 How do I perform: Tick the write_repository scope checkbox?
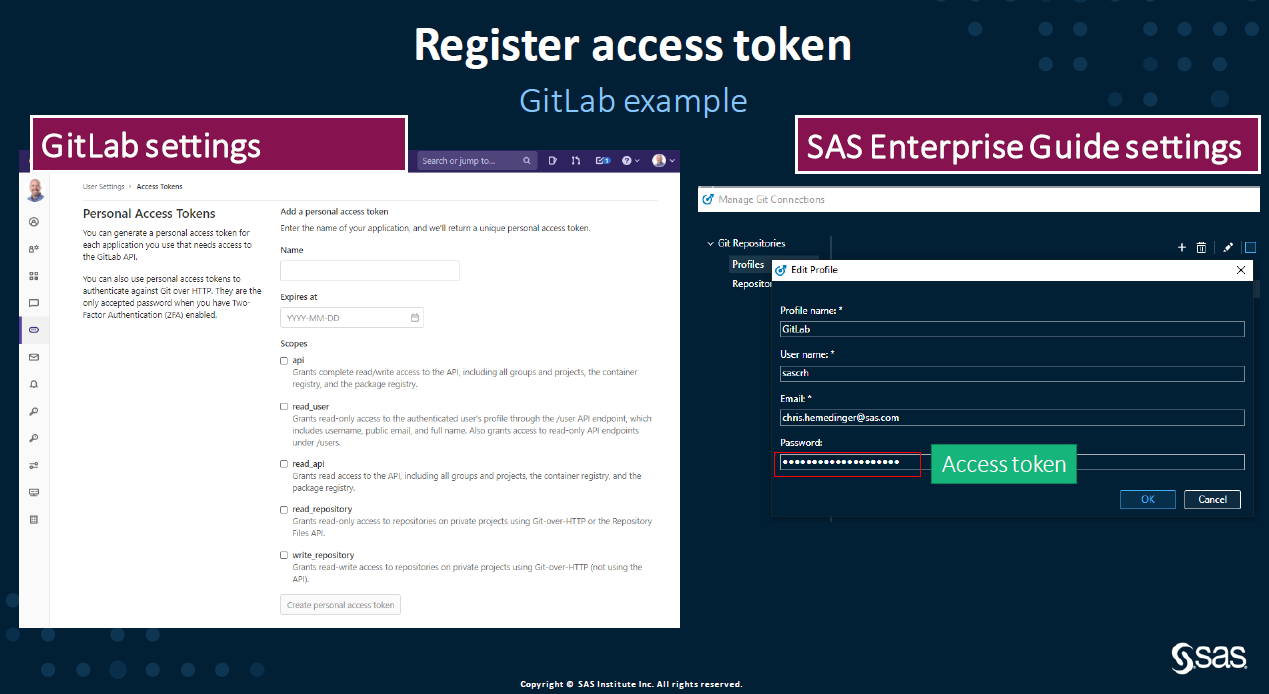pyautogui.click(x=284, y=555)
